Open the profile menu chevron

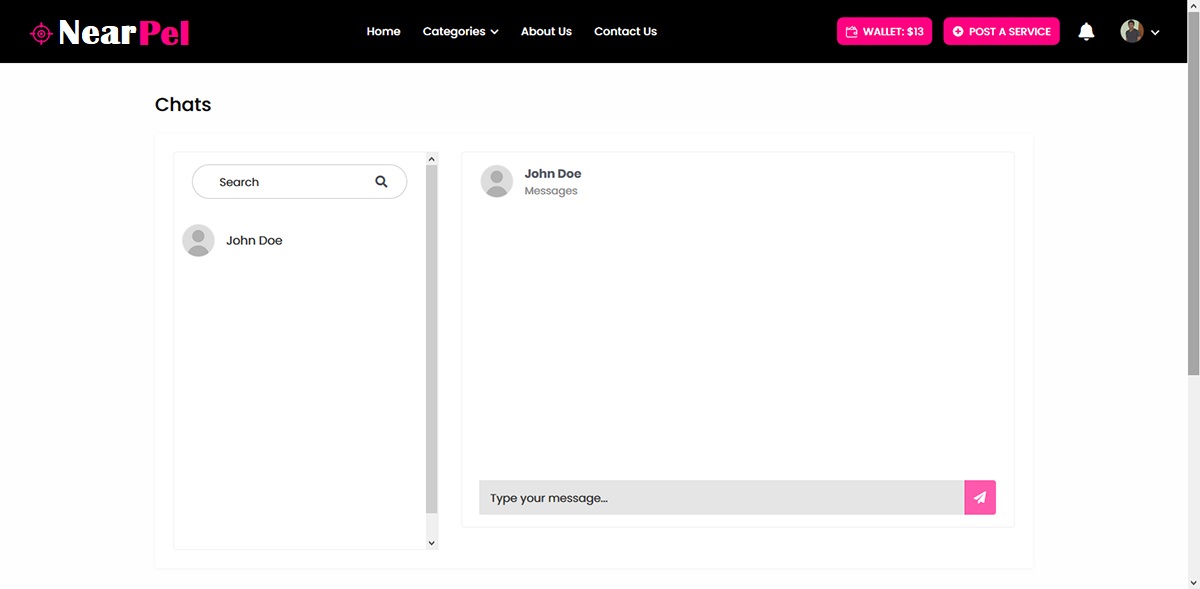1156,33
